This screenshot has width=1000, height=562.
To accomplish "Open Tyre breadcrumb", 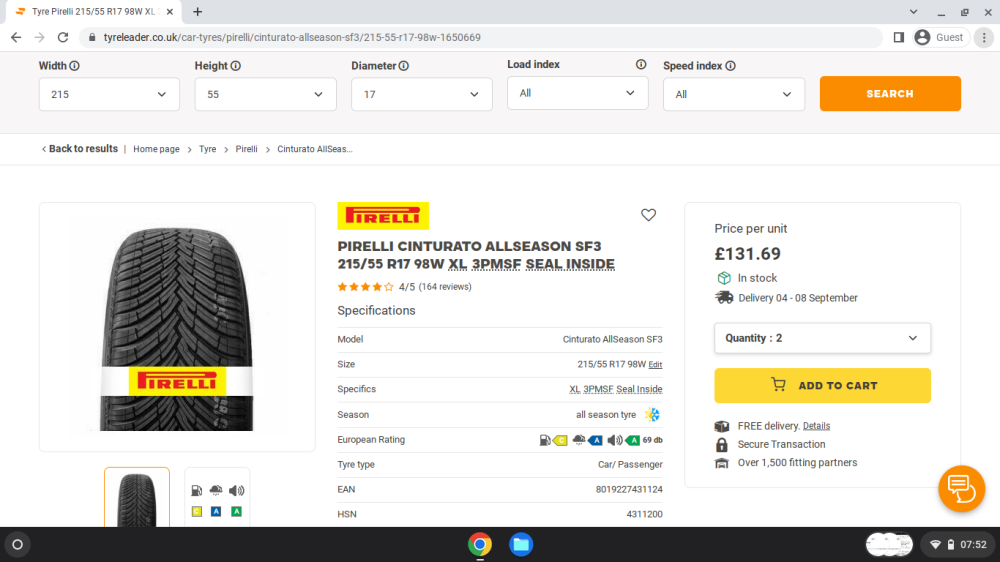I will point(207,149).
